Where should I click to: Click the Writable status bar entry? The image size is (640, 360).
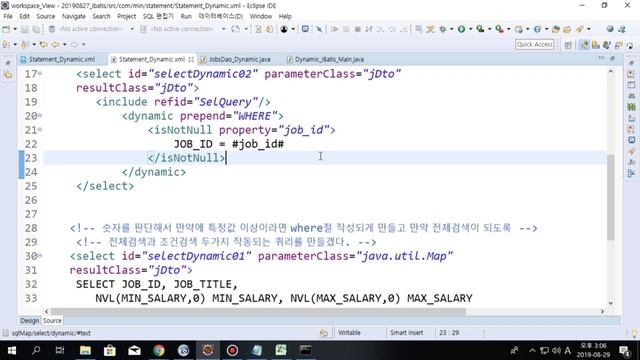(x=349, y=333)
